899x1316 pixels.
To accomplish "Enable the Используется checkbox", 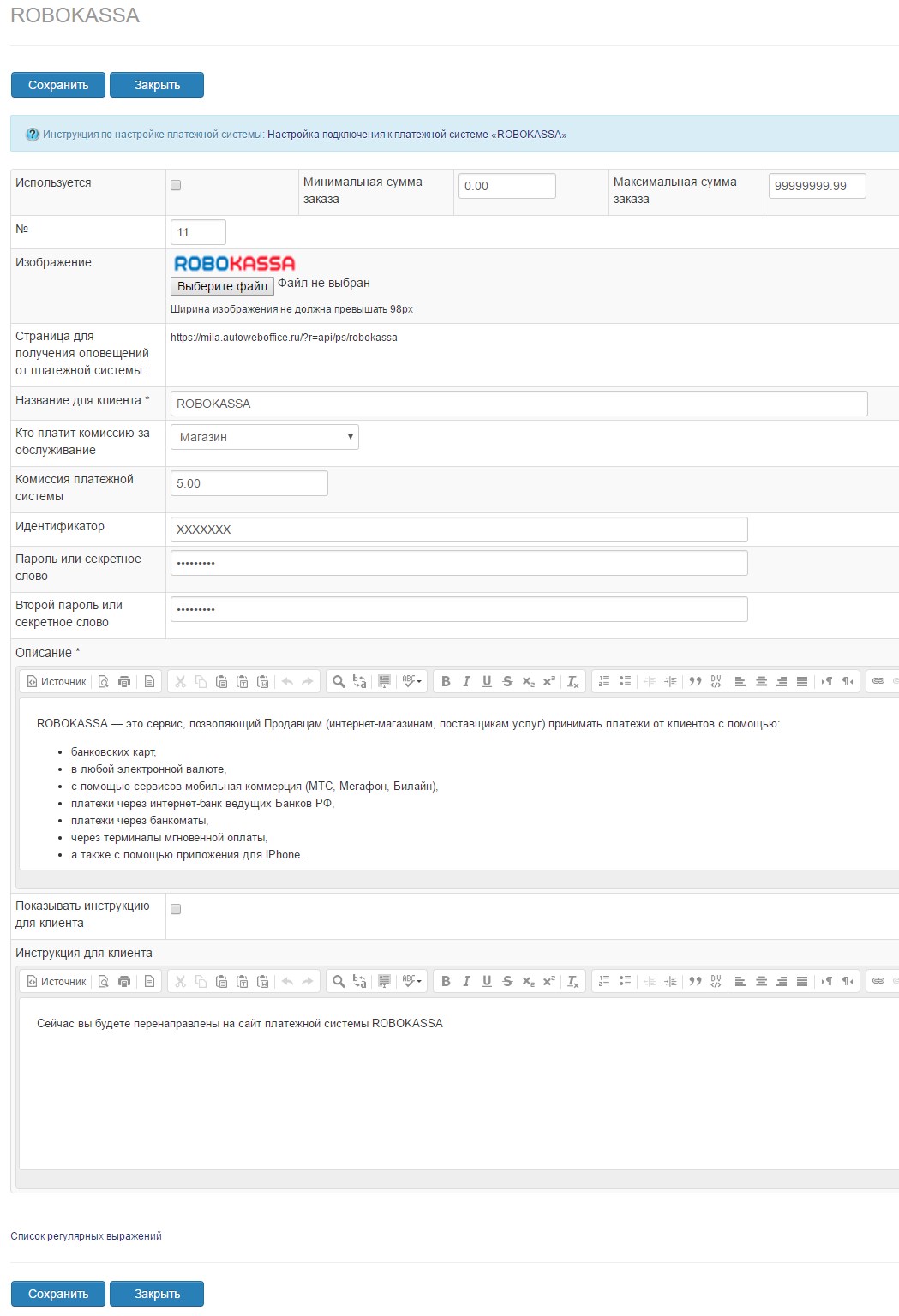I will (176, 185).
